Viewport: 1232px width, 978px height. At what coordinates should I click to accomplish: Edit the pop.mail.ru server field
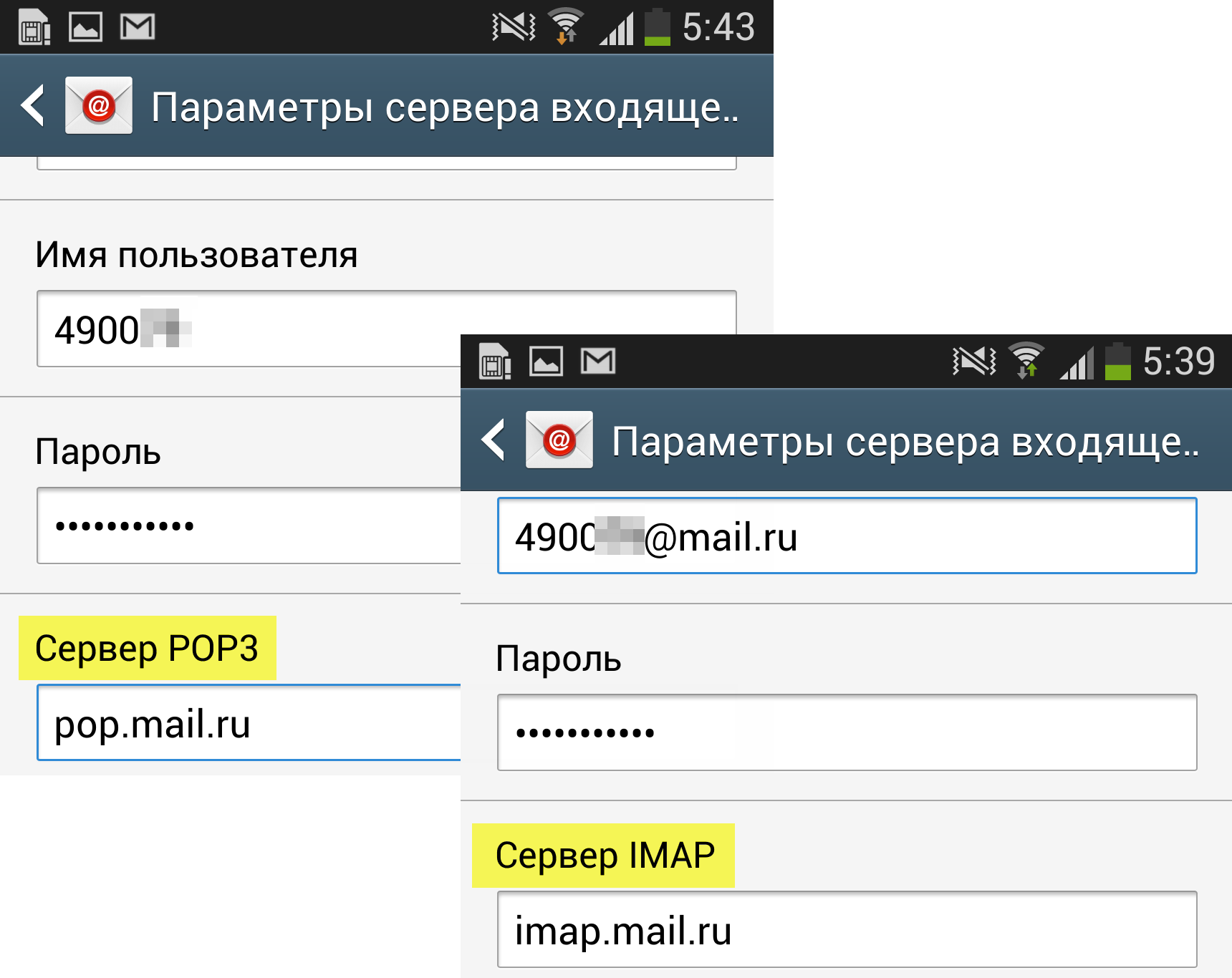[x=249, y=722]
